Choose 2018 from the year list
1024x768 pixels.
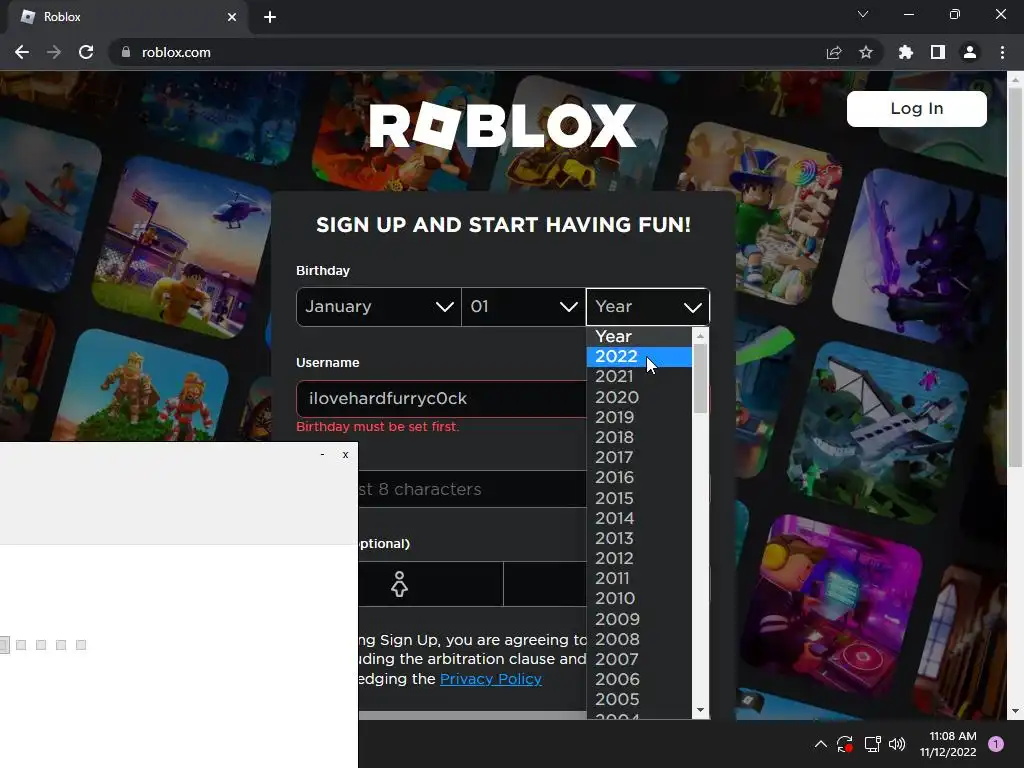click(639, 438)
